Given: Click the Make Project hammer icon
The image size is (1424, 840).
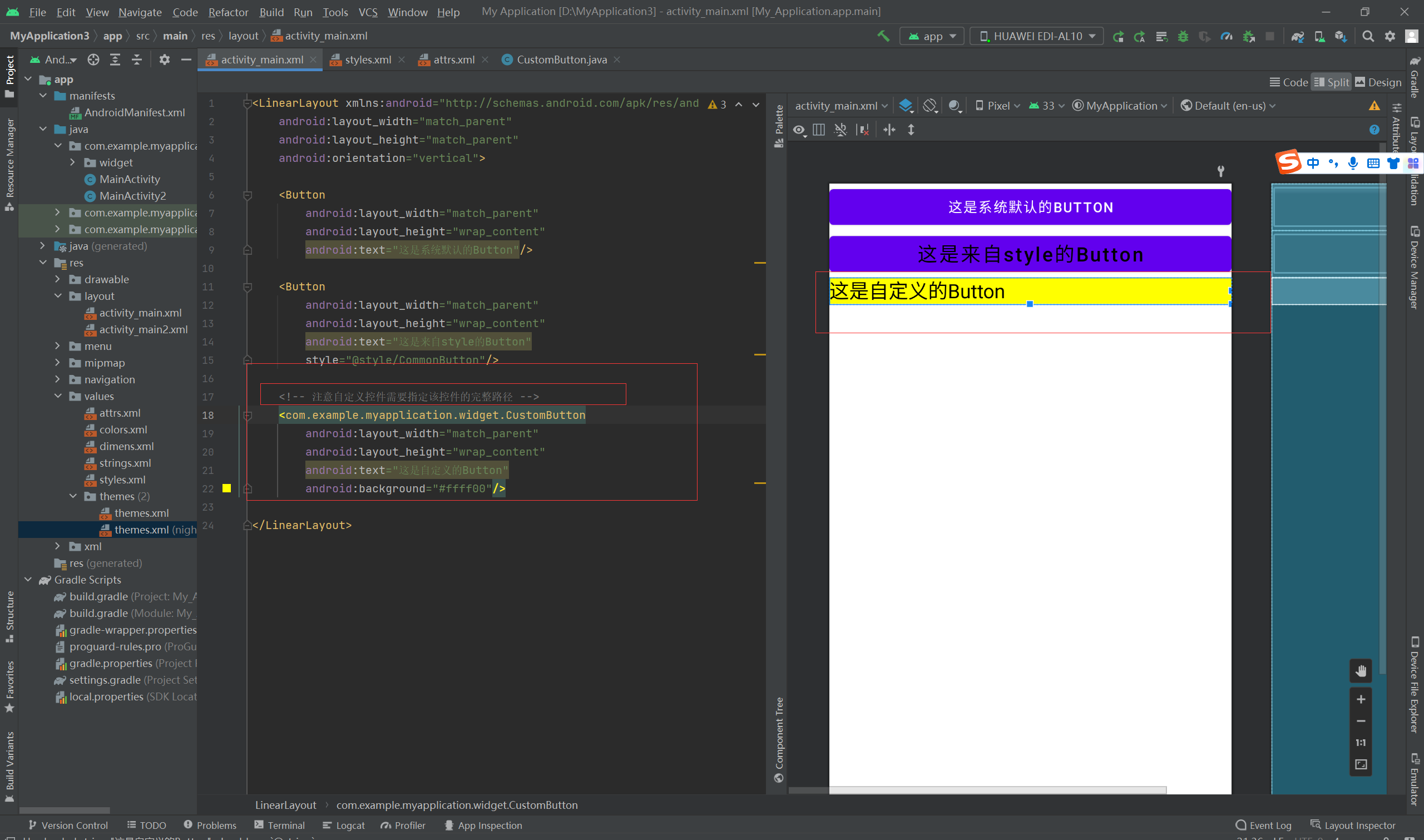Looking at the screenshot, I should (x=883, y=36).
